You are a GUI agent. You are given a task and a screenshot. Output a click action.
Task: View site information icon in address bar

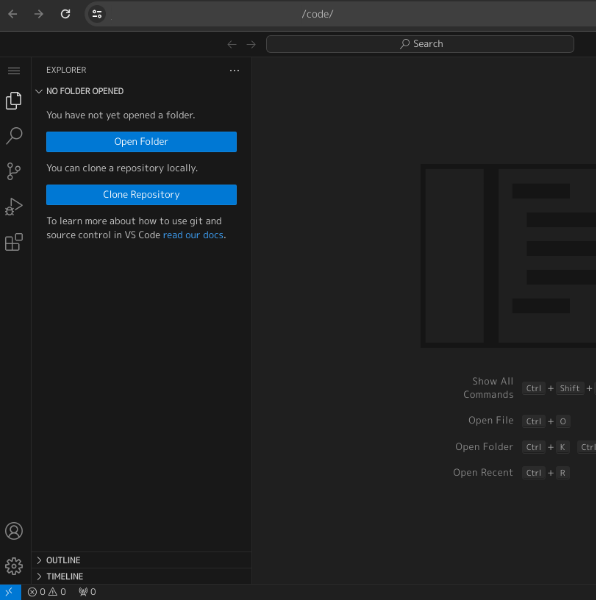click(x=97, y=14)
